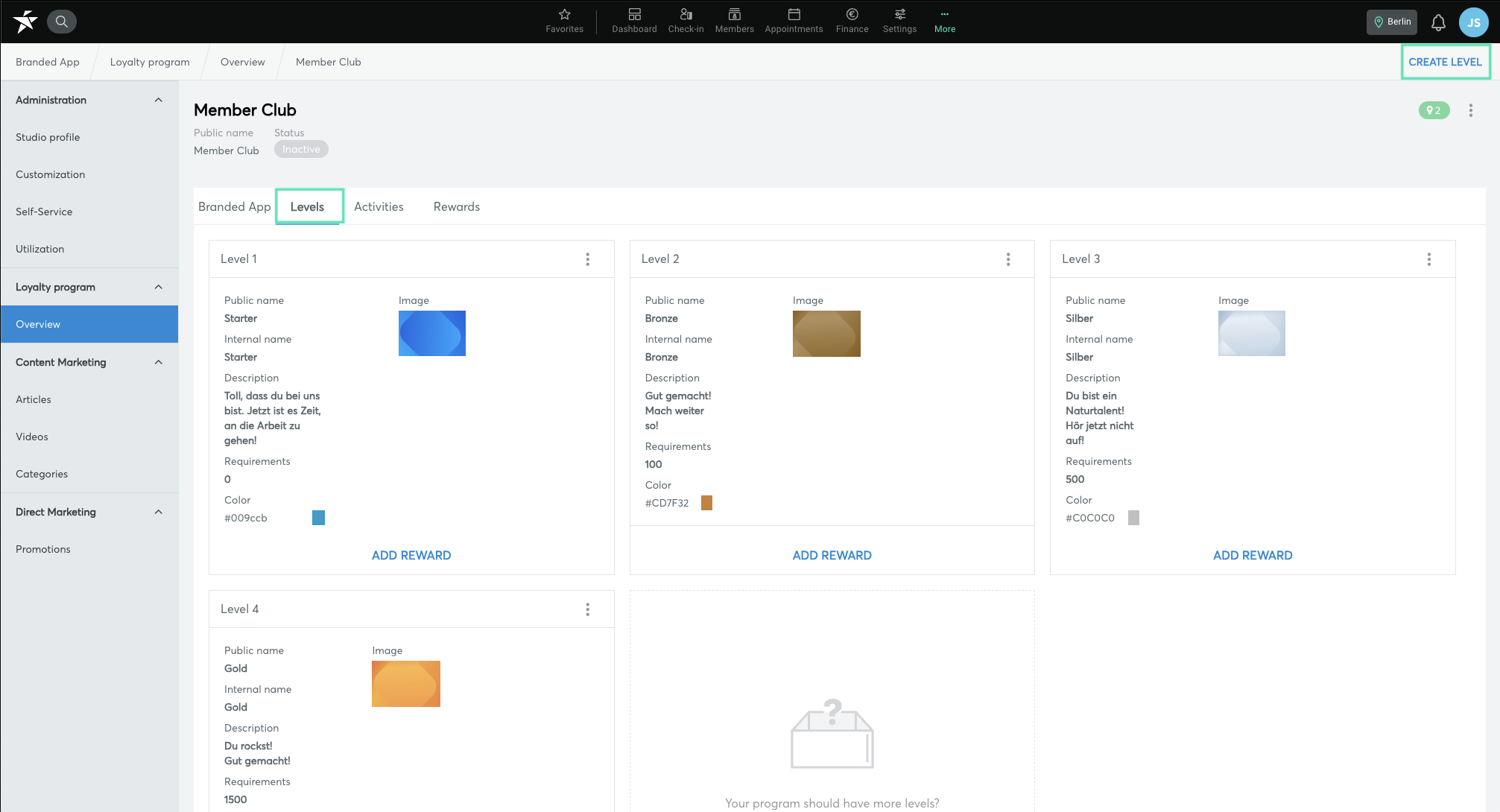Open Categories in the sidebar

(x=89, y=474)
